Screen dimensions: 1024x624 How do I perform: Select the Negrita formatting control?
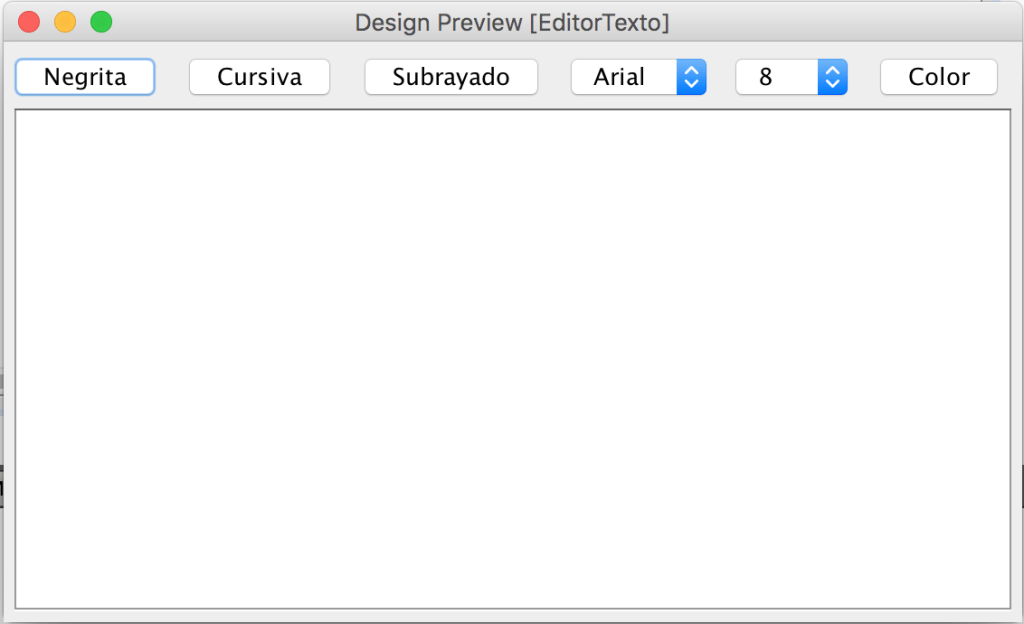[x=84, y=76]
